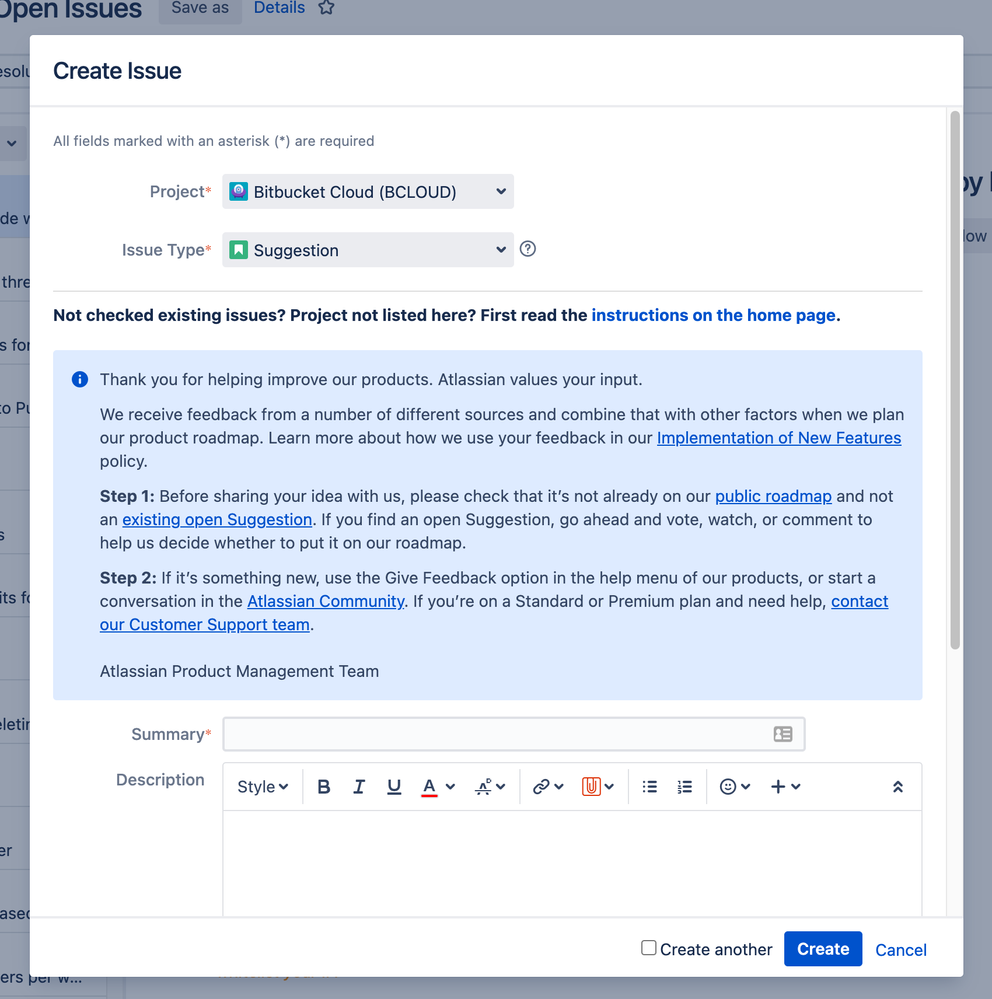Open existing open Suggestion link
The image size is (992, 999).
pyautogui.click(x=217, y=520)
